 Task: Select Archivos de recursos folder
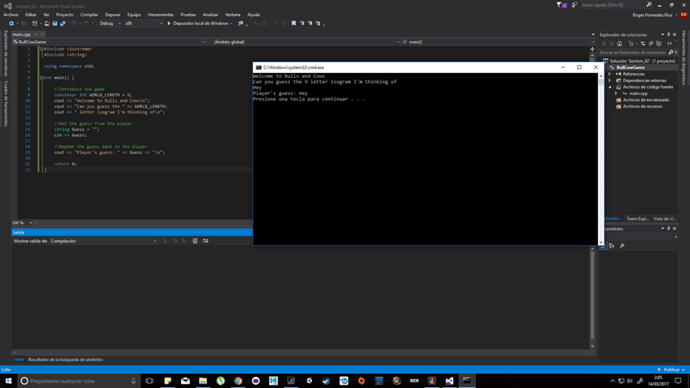[642, 106]
